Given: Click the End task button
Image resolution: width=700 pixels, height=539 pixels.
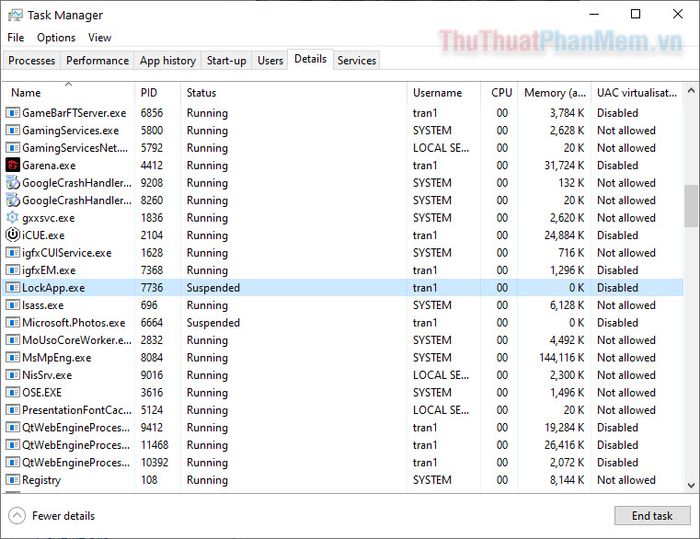Looking at the screenshot, I should click(x=652, y=516).
